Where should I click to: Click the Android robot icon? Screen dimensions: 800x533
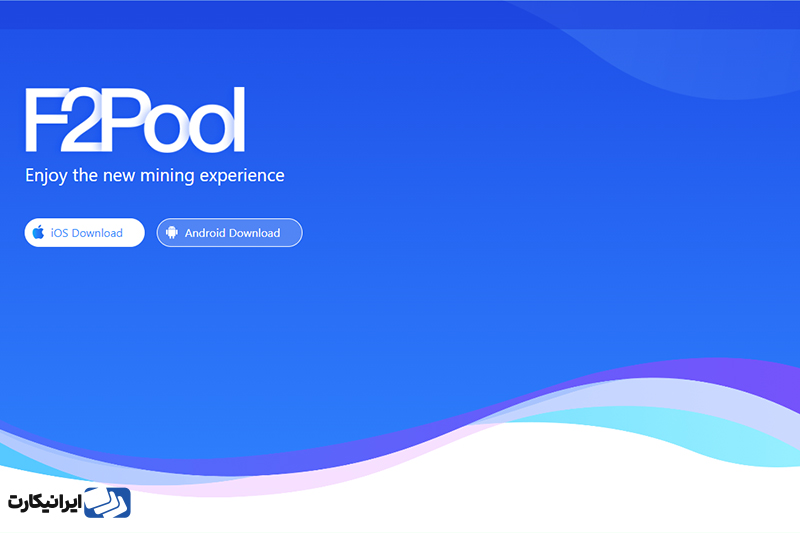tap(172, 233)
